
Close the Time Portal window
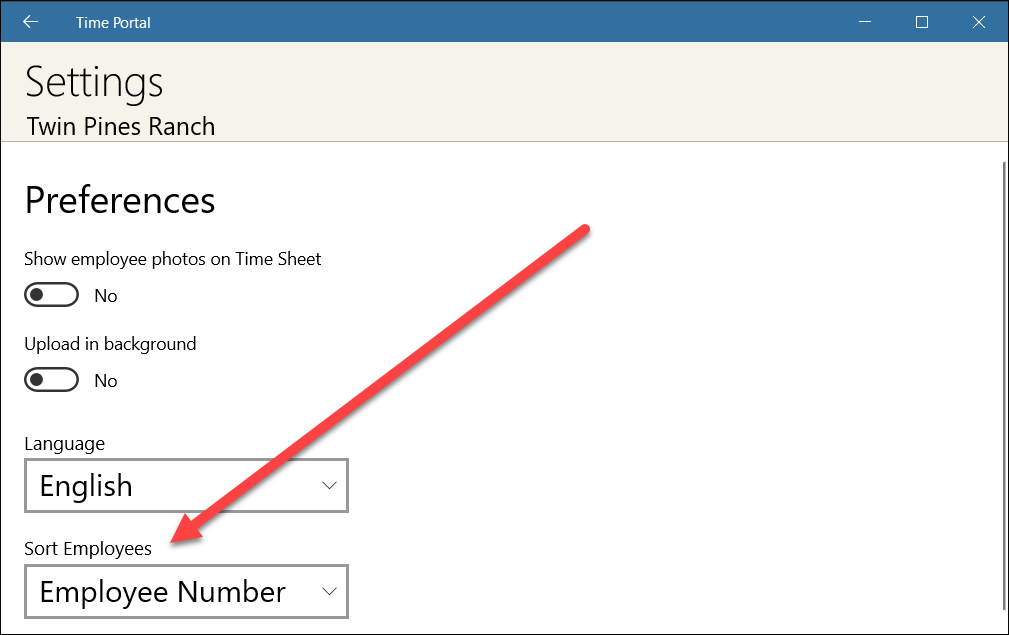979,22
